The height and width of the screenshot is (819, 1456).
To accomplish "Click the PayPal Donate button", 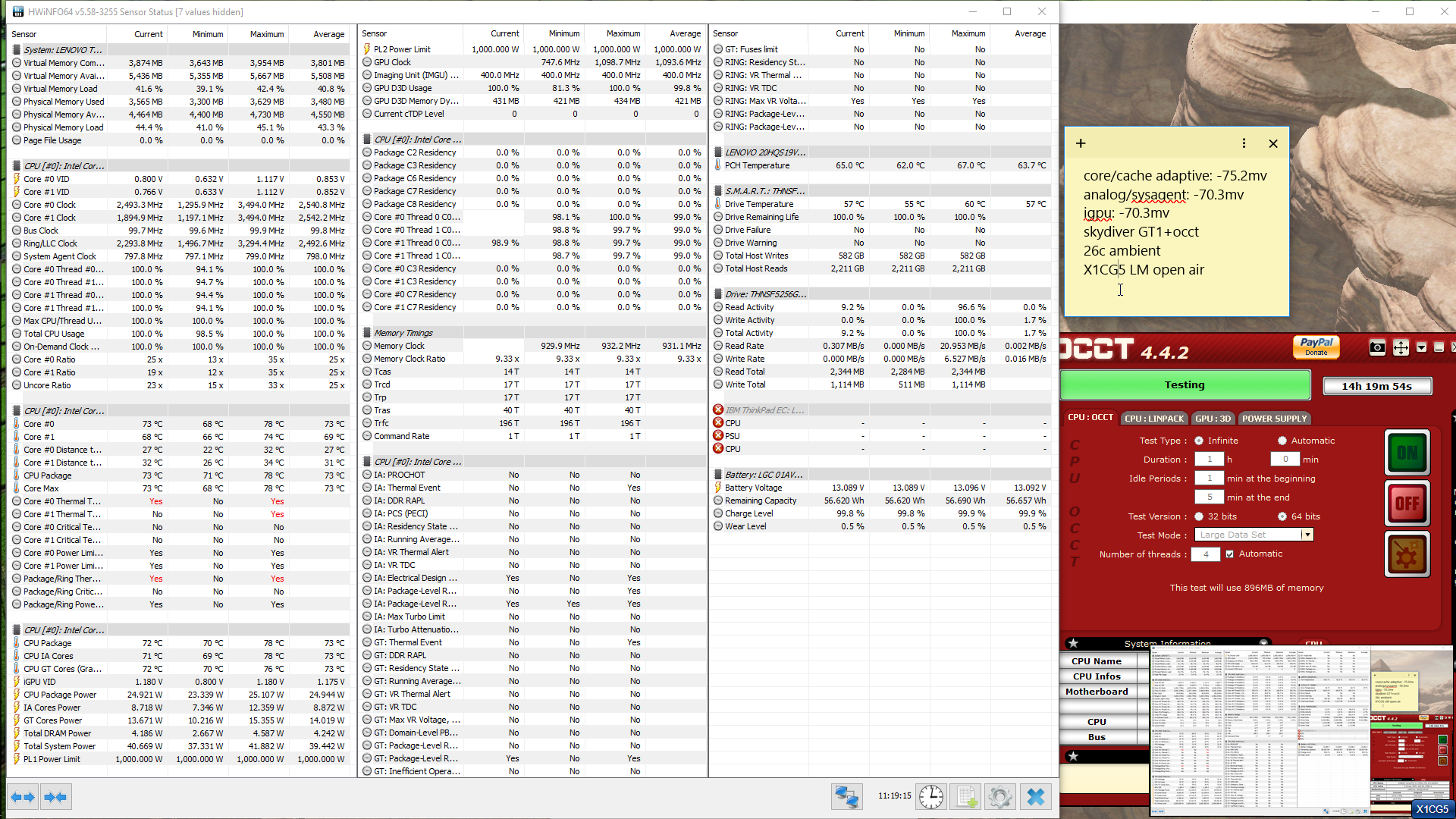I will point(1316,347).
